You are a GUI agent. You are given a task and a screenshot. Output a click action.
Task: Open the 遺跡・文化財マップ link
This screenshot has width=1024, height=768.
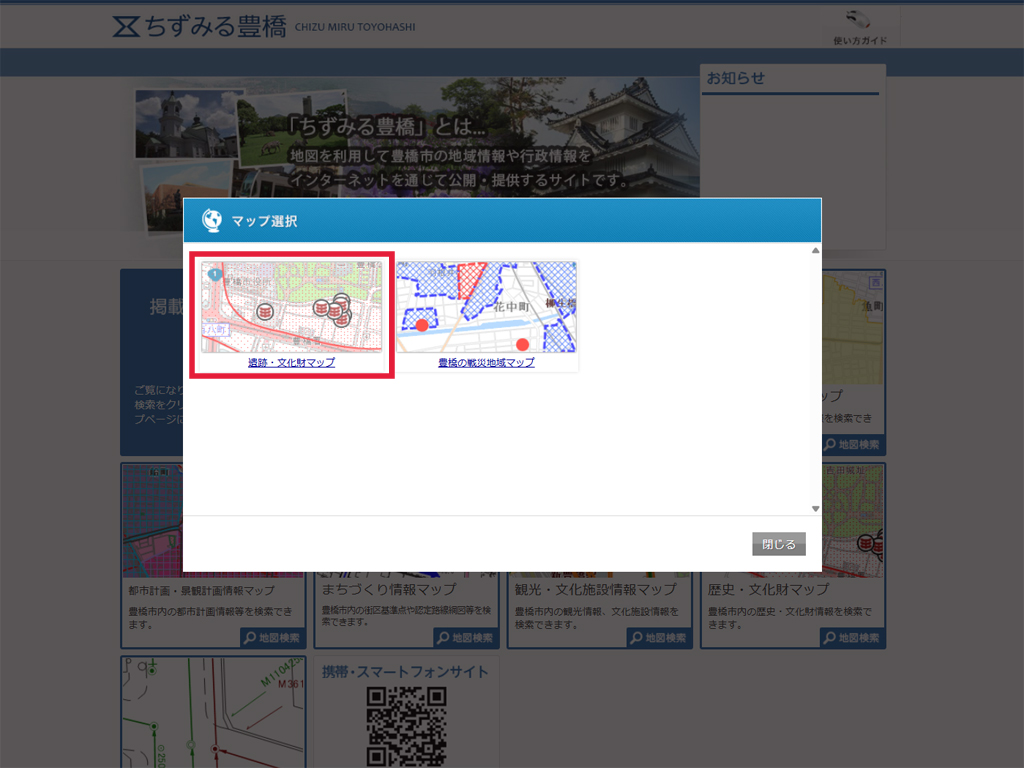click(291, 362)
